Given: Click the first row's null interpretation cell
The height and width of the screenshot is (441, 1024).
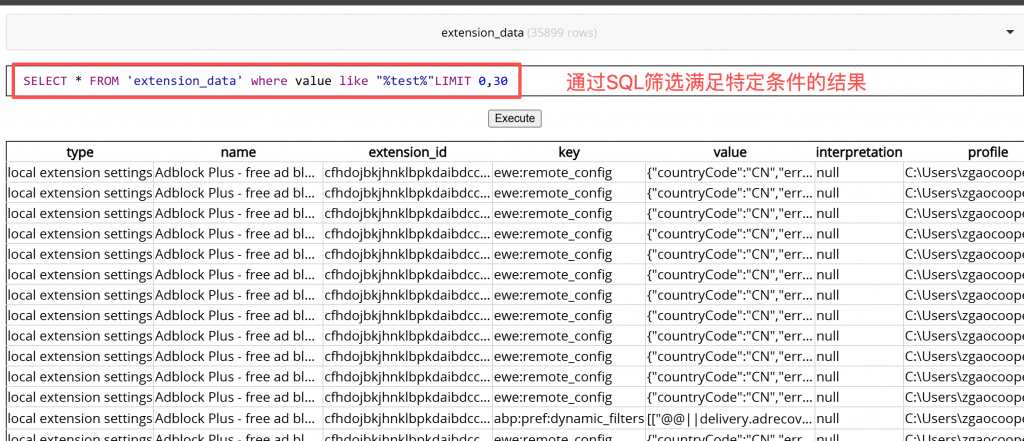Looking at the screenshot, I should coord(859,172).
